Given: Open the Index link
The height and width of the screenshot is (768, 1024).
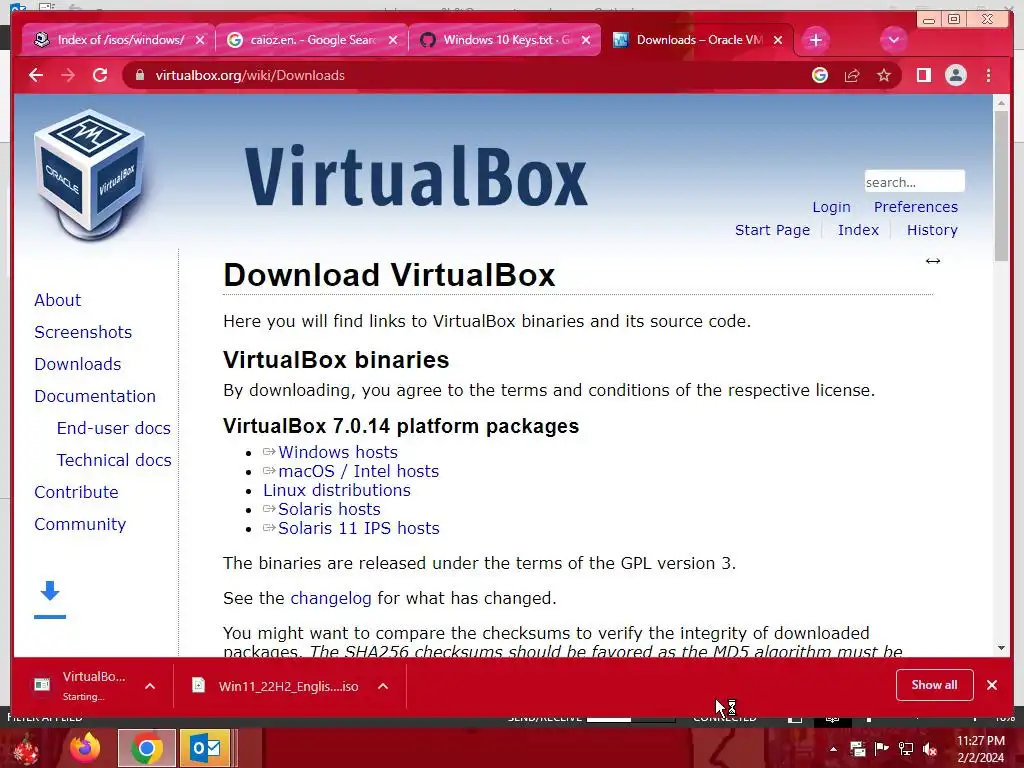Looking at the screenshot, I should [x=858, y=230].
